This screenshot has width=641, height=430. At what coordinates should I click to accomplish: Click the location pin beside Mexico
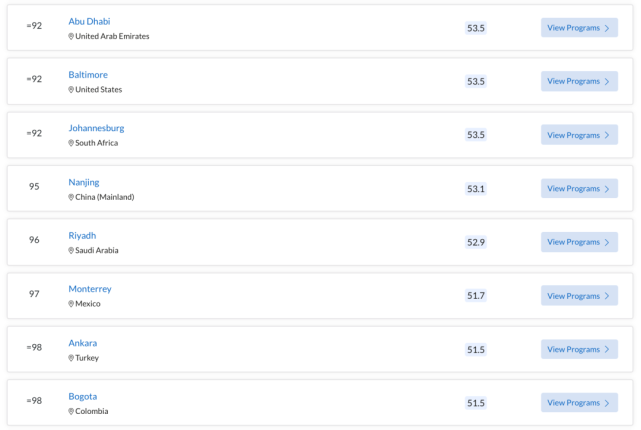71,304
